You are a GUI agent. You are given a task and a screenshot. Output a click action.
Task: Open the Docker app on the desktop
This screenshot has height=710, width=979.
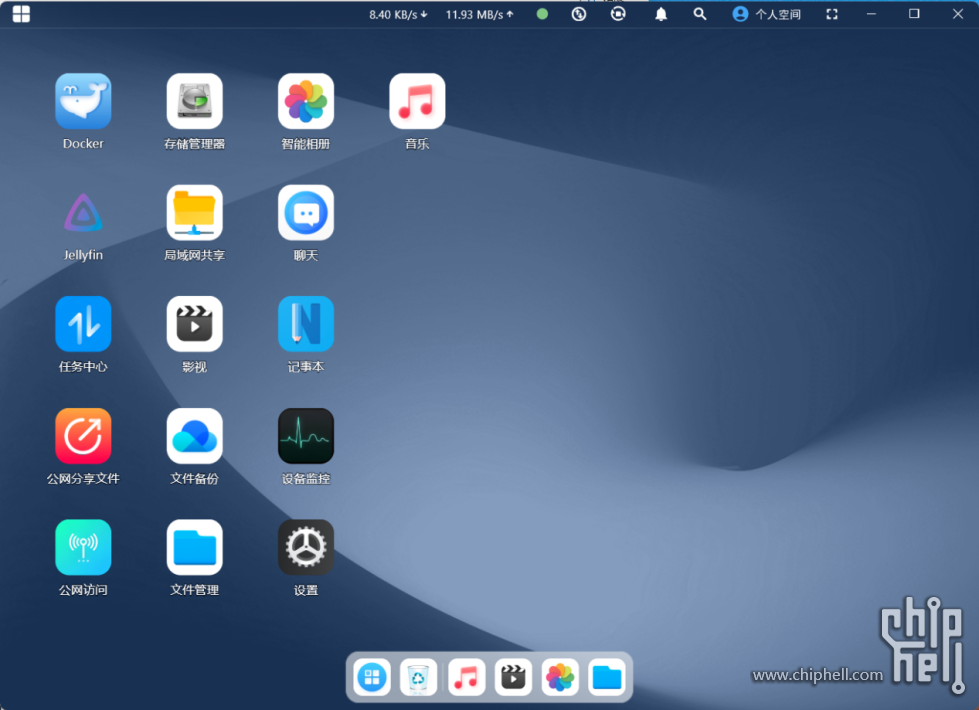click(83, 102)
